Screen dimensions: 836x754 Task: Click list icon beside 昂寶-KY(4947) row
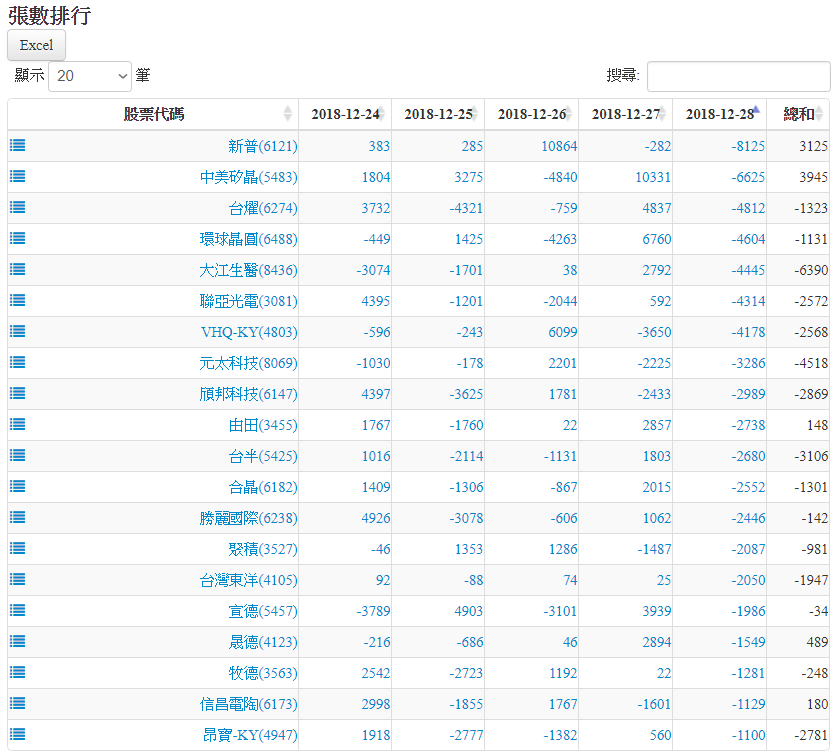pyautogui.click(x=18, y=734)
